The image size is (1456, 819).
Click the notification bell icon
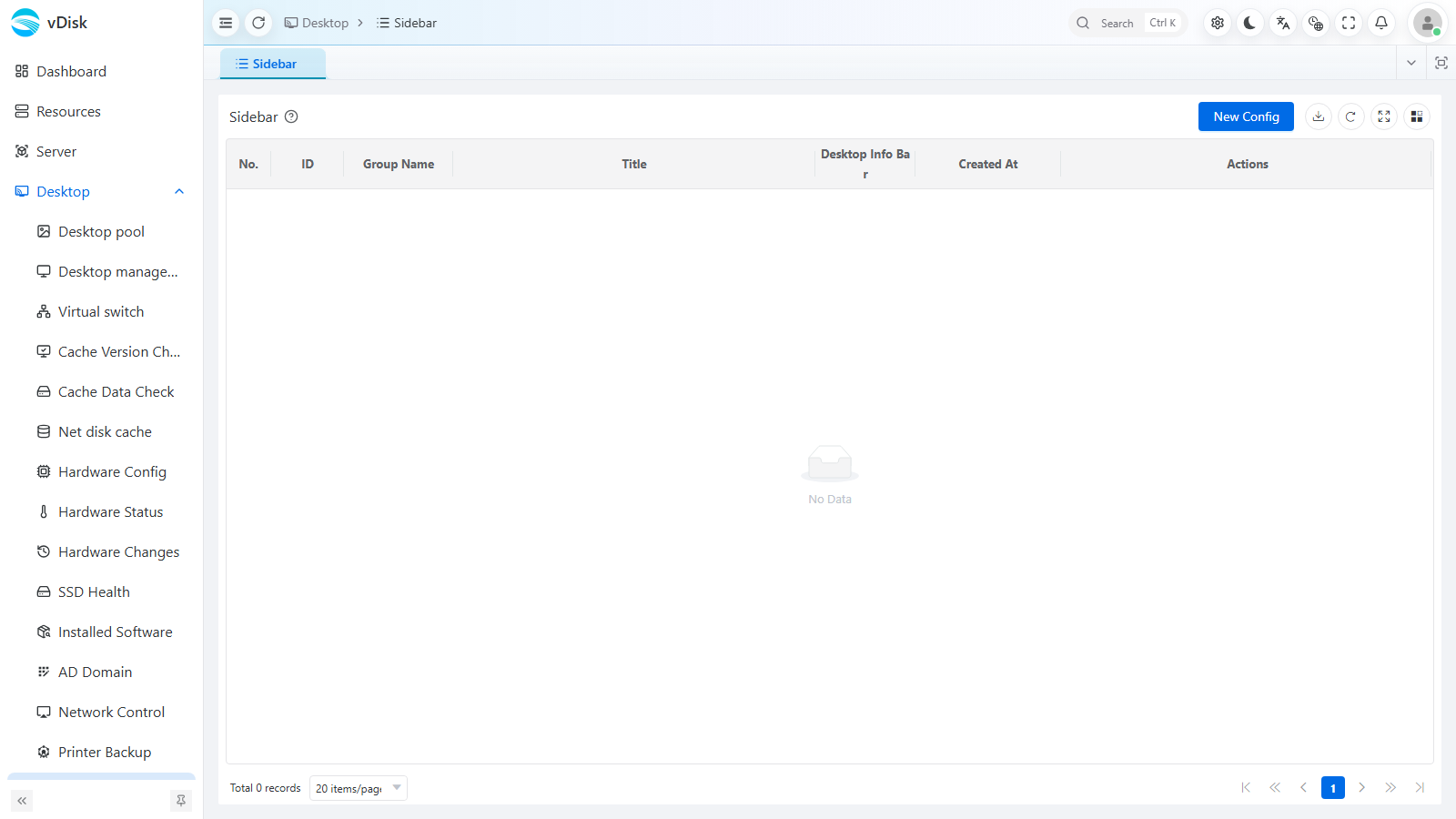click(1381, 23)
